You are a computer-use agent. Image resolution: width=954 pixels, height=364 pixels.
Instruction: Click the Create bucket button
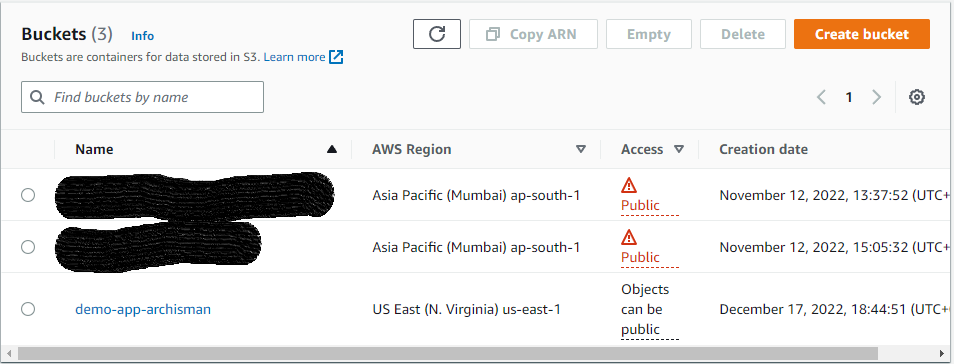pos(862,34)
